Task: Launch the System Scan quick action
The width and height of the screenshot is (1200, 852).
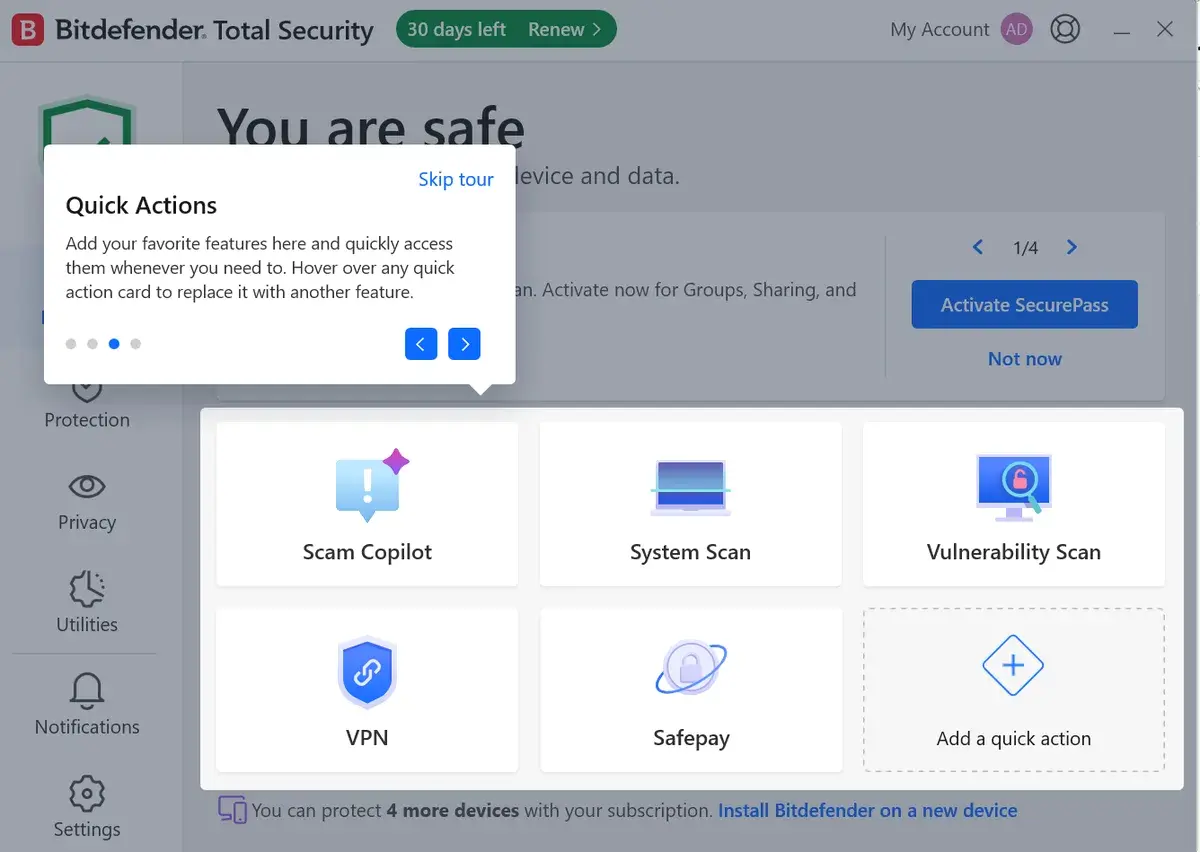Action: [x=690, y=504]
